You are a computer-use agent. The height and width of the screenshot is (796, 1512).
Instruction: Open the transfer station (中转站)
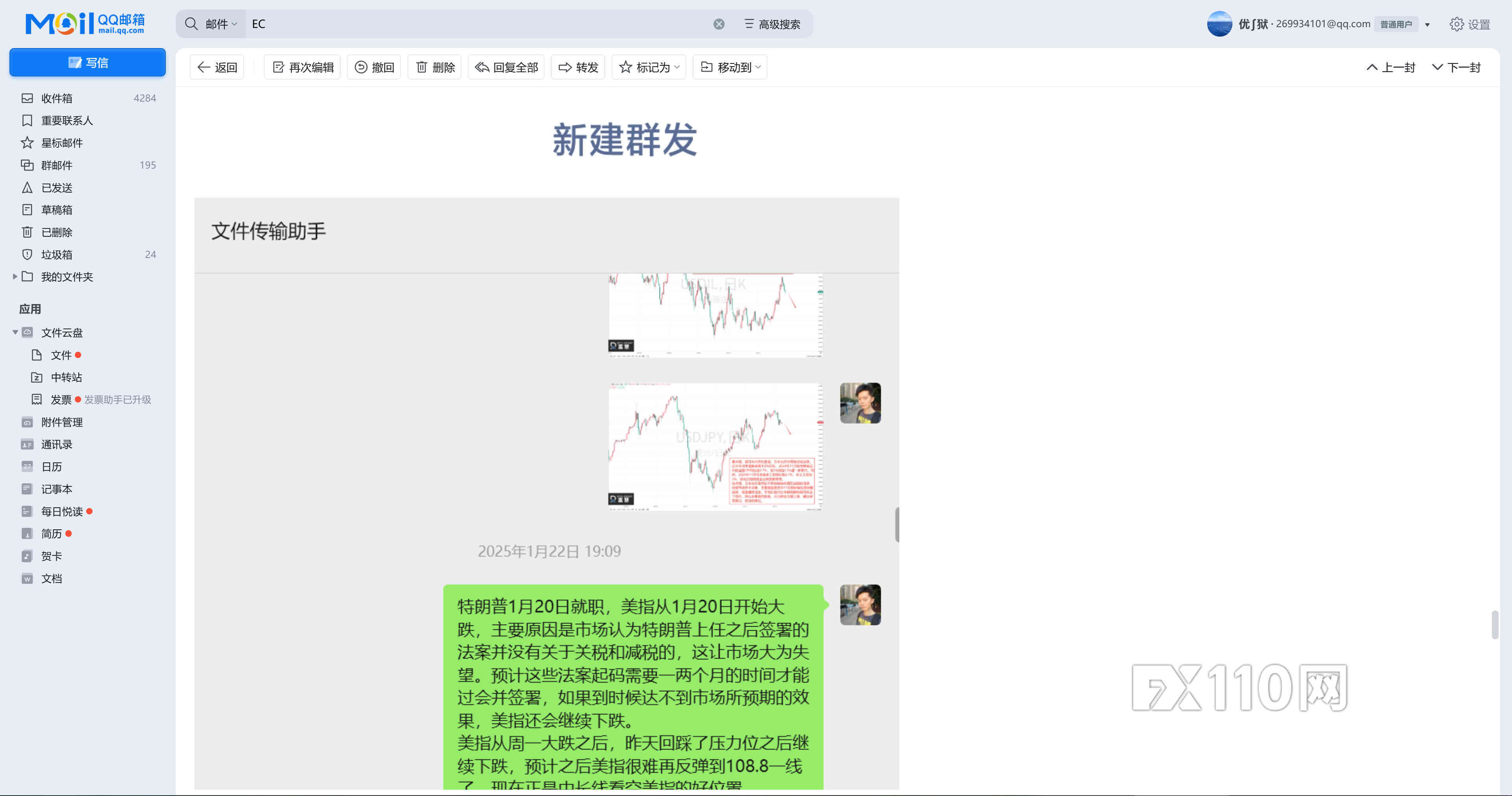point(66,377)
